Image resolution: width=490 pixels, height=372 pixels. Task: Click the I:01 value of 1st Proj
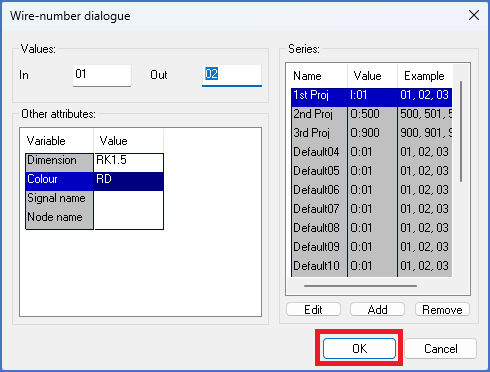372,98
